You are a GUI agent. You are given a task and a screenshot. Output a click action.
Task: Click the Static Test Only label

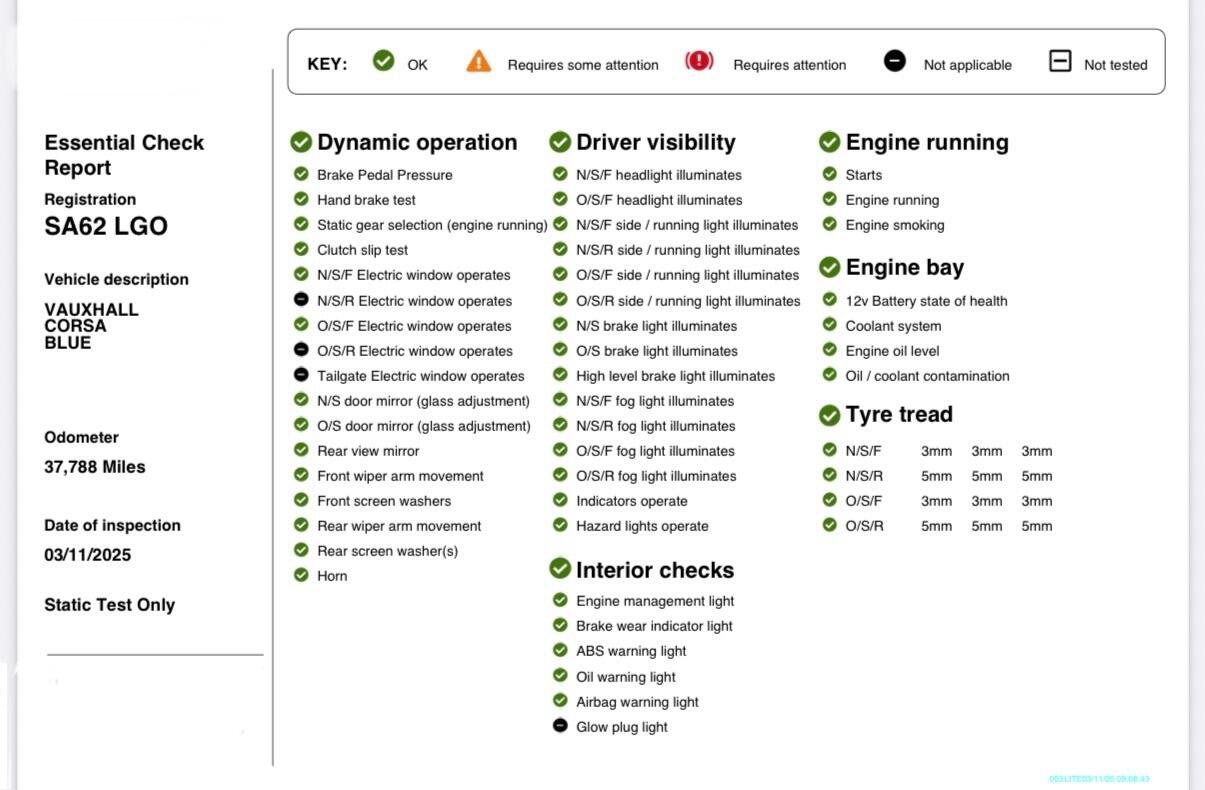[109, 605]
